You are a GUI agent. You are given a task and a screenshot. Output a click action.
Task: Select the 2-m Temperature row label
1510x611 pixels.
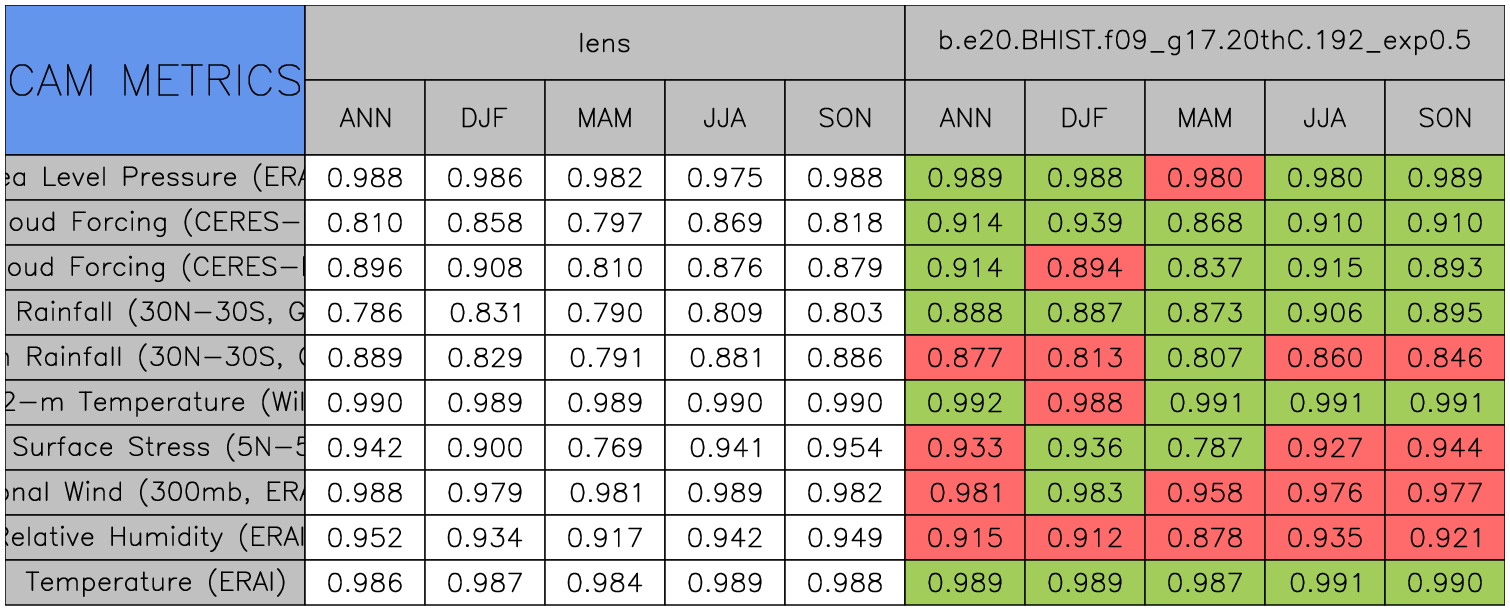[x=155, y=403]
